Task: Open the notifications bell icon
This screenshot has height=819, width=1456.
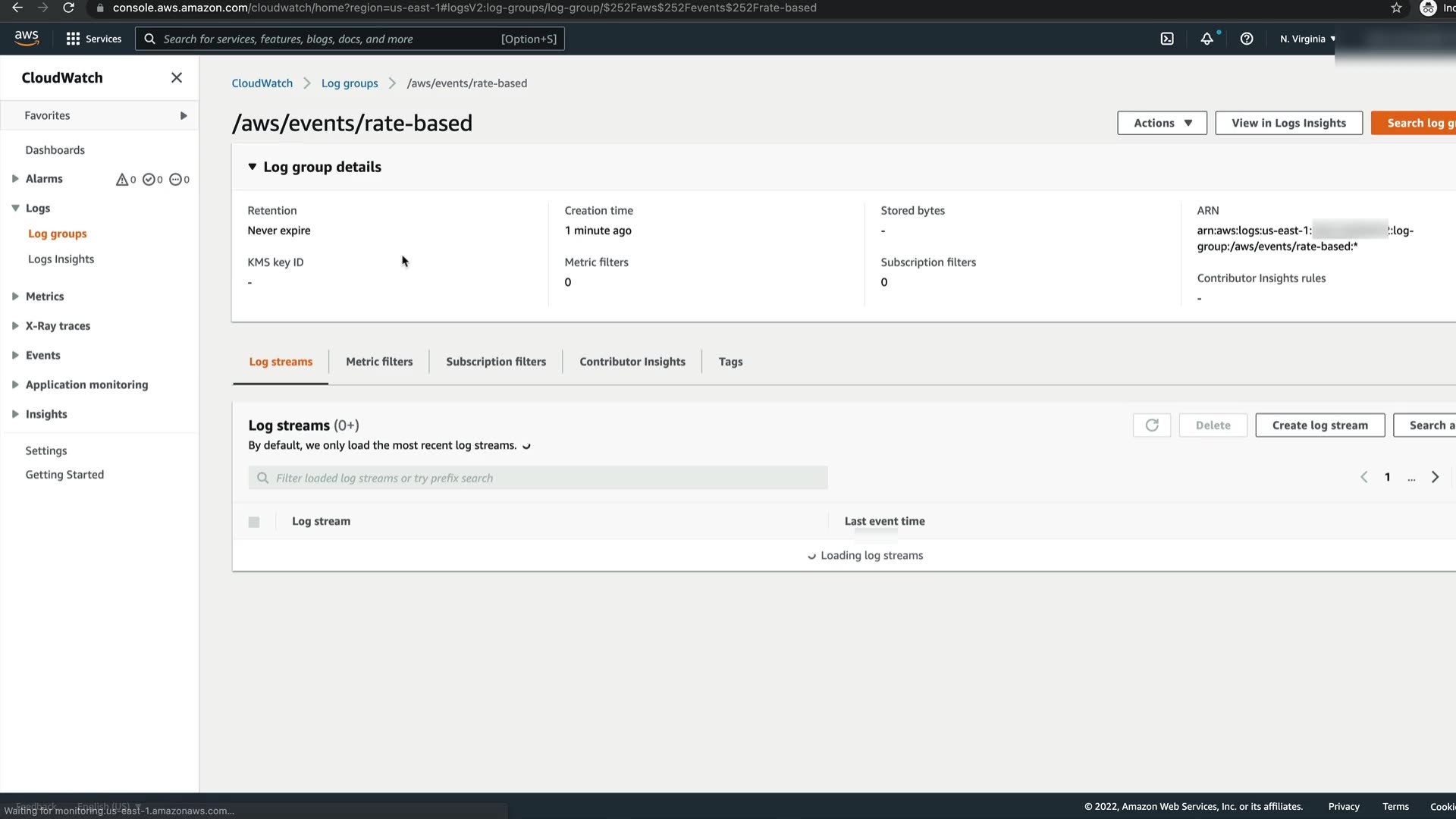Action: click(1207, 39)
